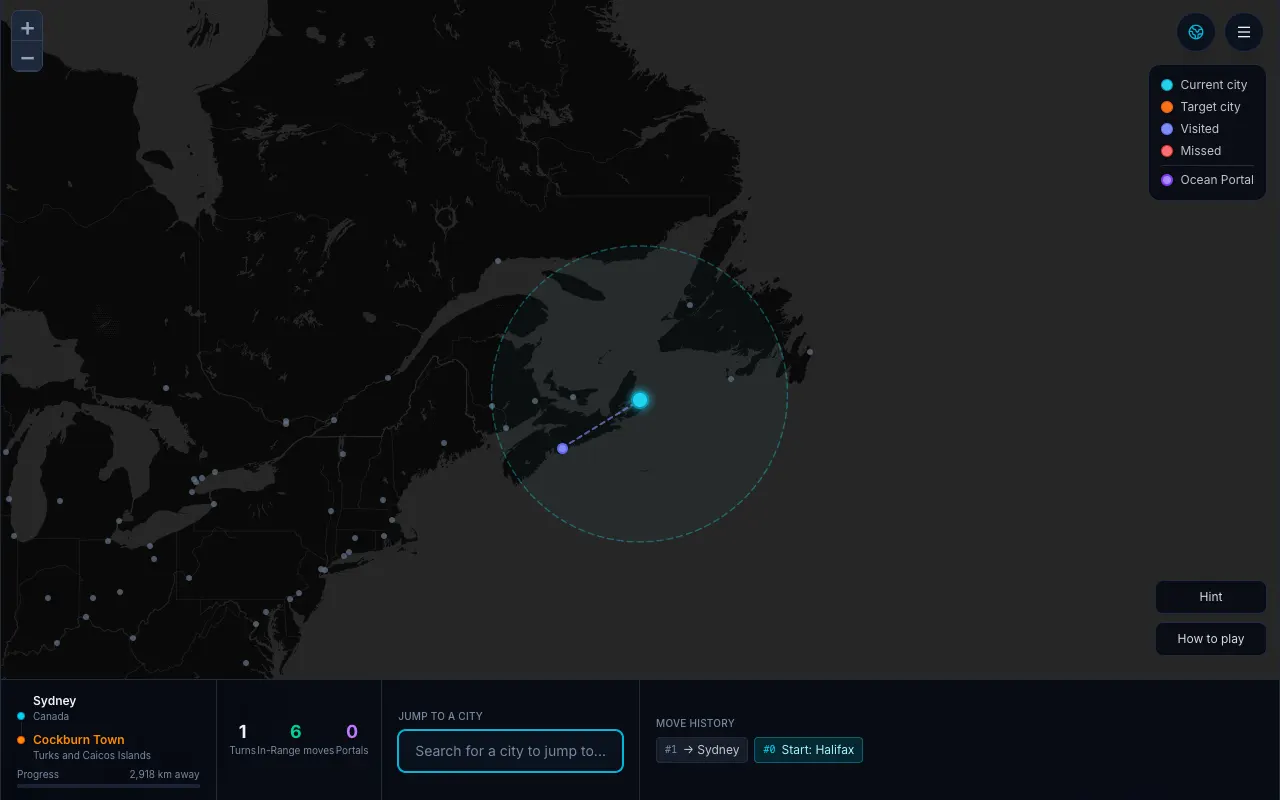Viewport: 1280px width, 800px height.
Task: Click the Turns count '1'
Action: coord(243,732)
